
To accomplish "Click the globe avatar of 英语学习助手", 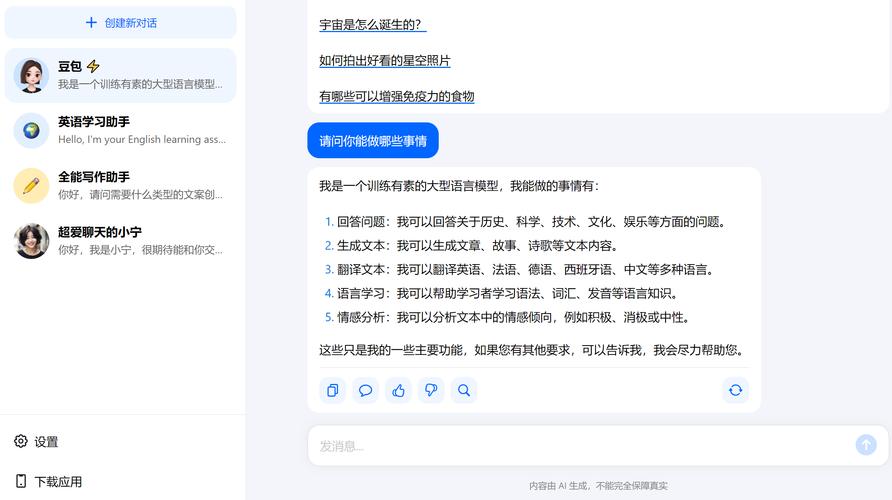I will (x=31, y=130).
